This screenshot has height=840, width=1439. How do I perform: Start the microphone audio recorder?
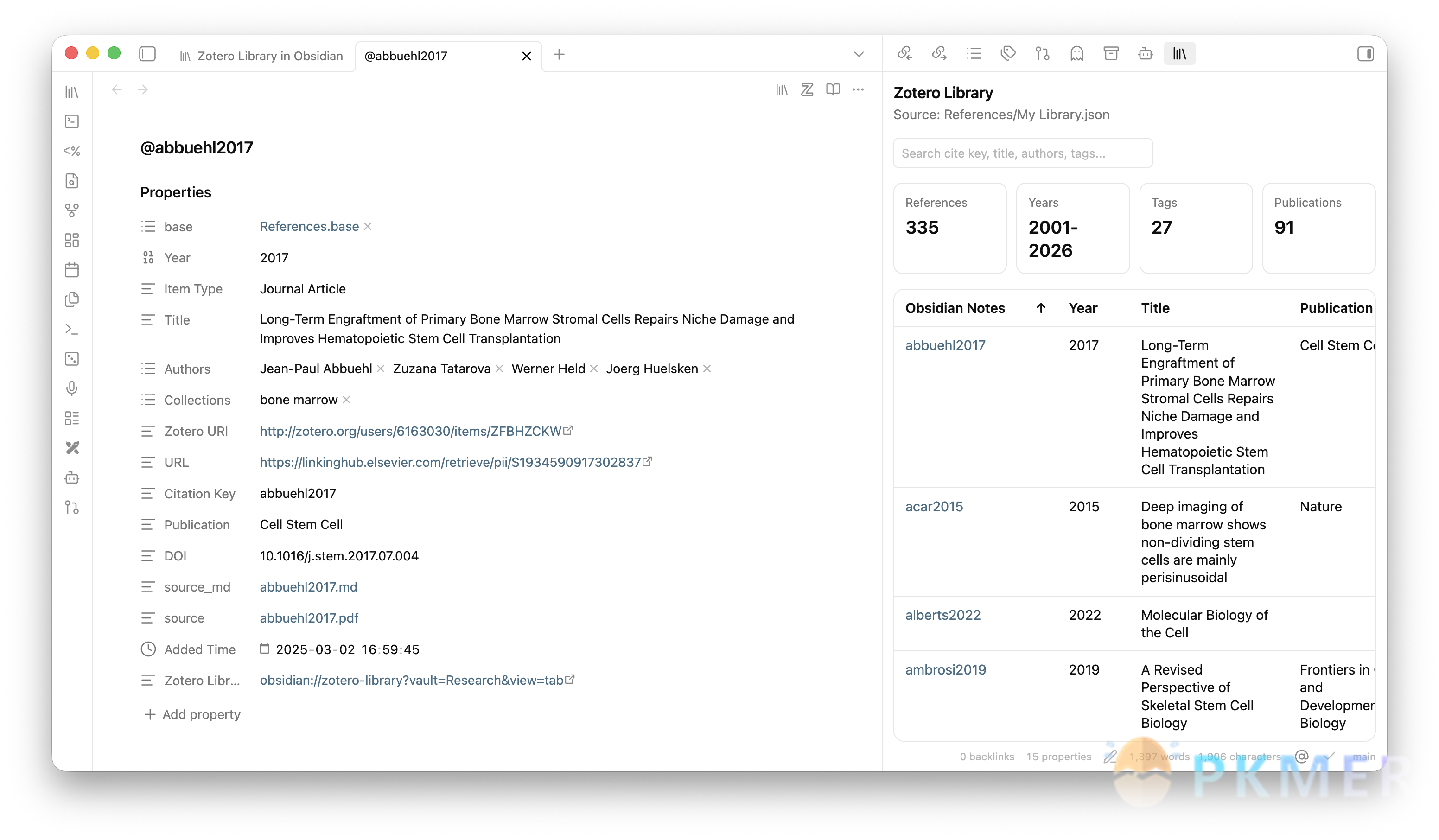(72, 389)
